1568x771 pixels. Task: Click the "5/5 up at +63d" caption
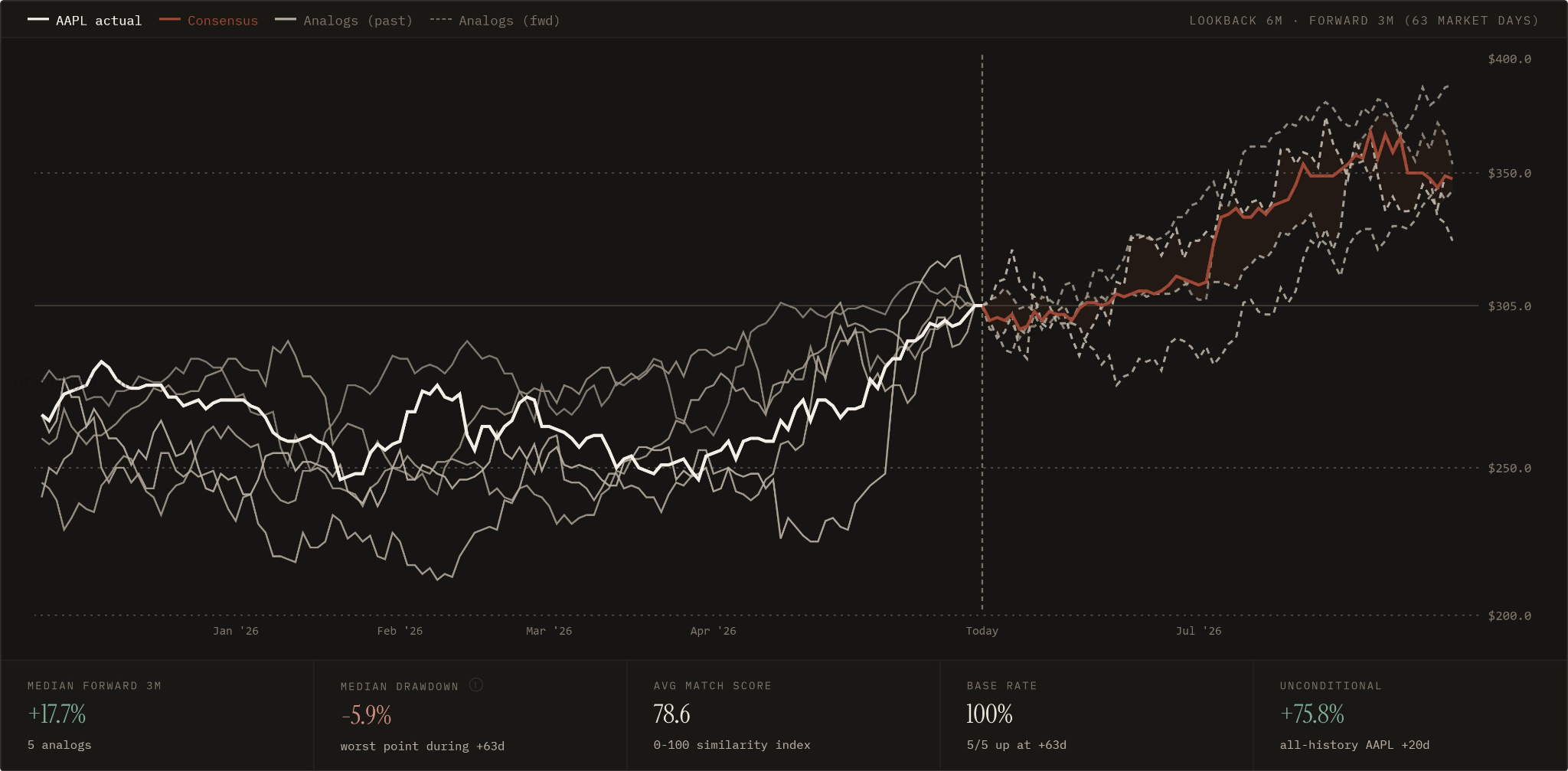pos(1017,745)
